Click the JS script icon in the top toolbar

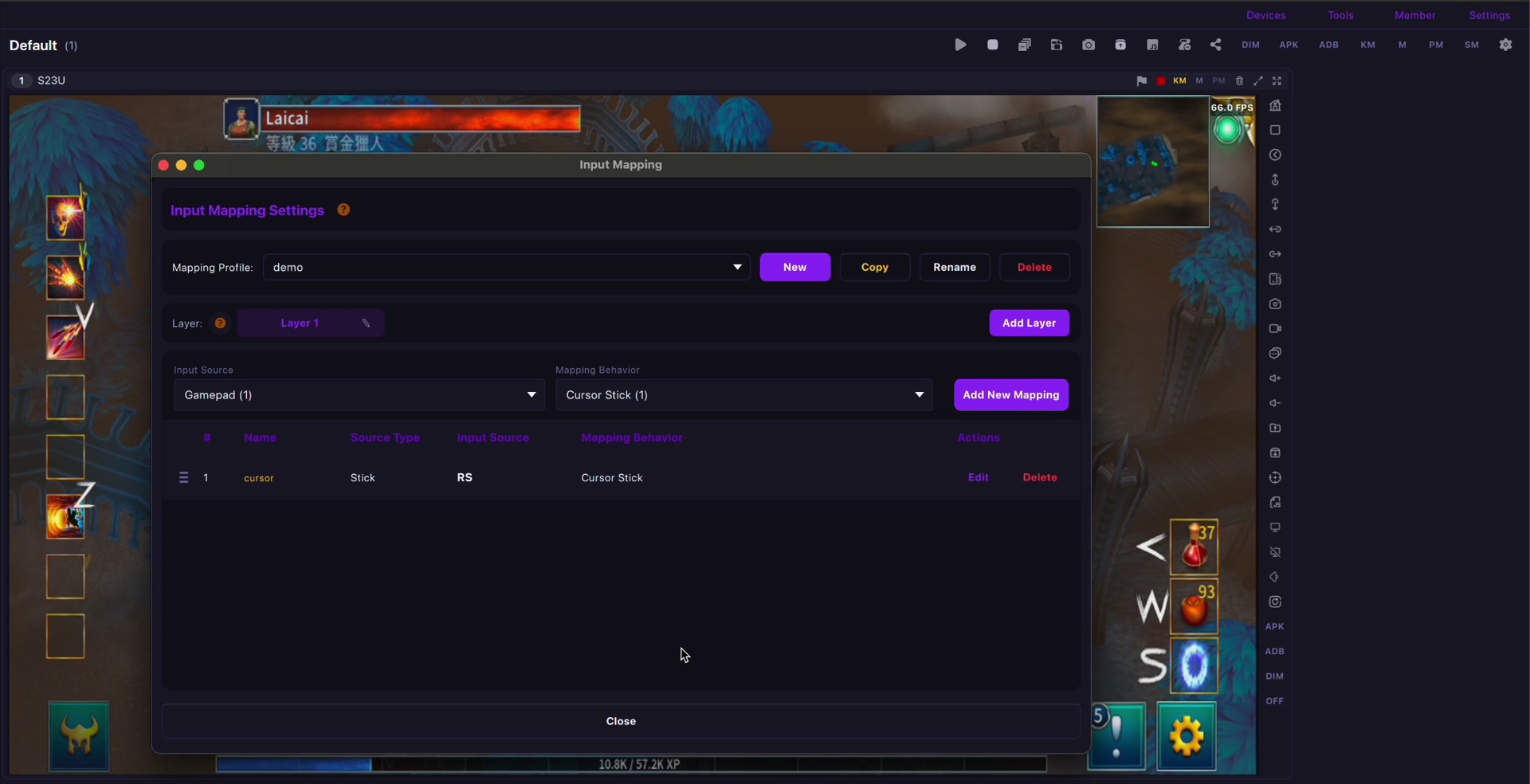[x=1152, y=45]
